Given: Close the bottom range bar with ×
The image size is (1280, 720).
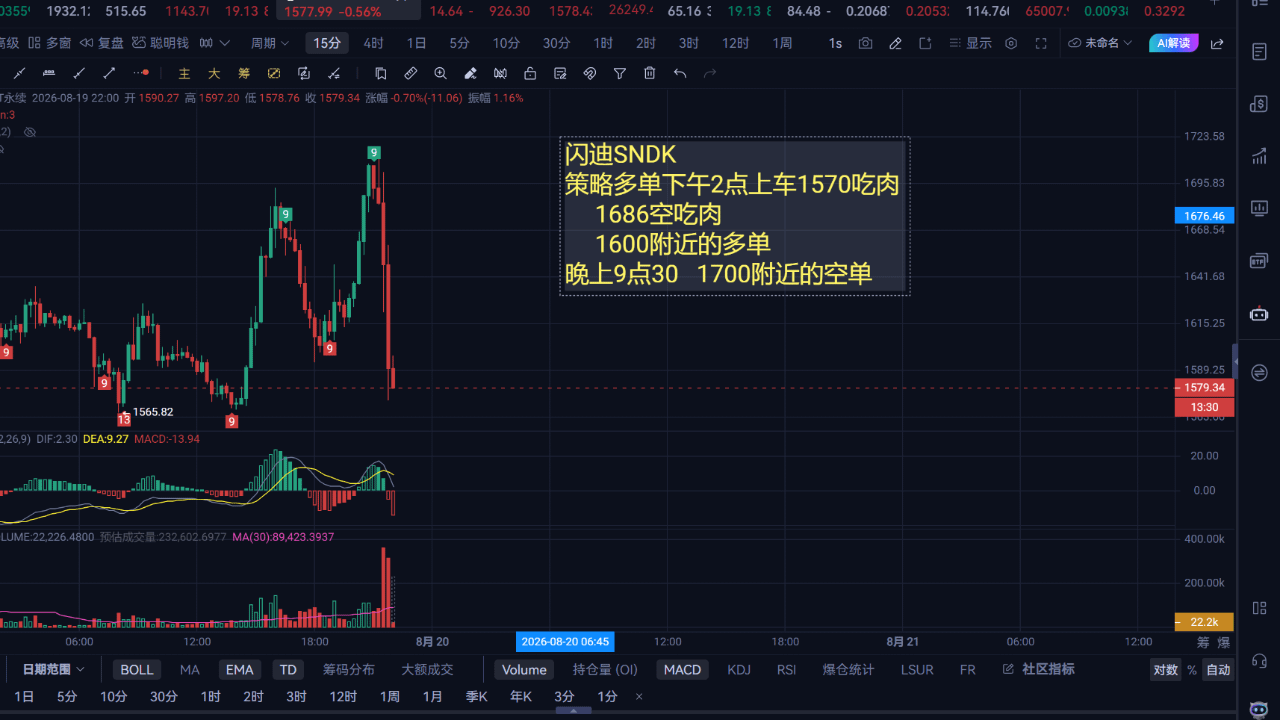Looking at the screenshot, I should 639,696.
